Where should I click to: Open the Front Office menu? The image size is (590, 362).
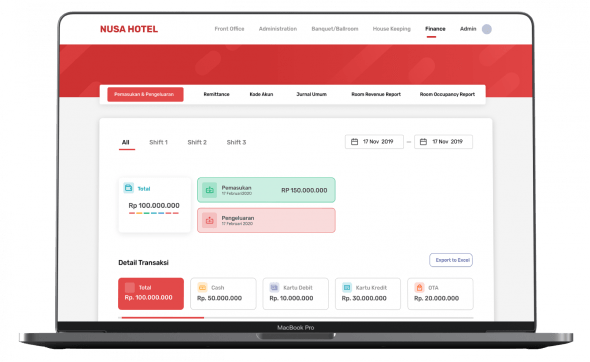point(229,29)
